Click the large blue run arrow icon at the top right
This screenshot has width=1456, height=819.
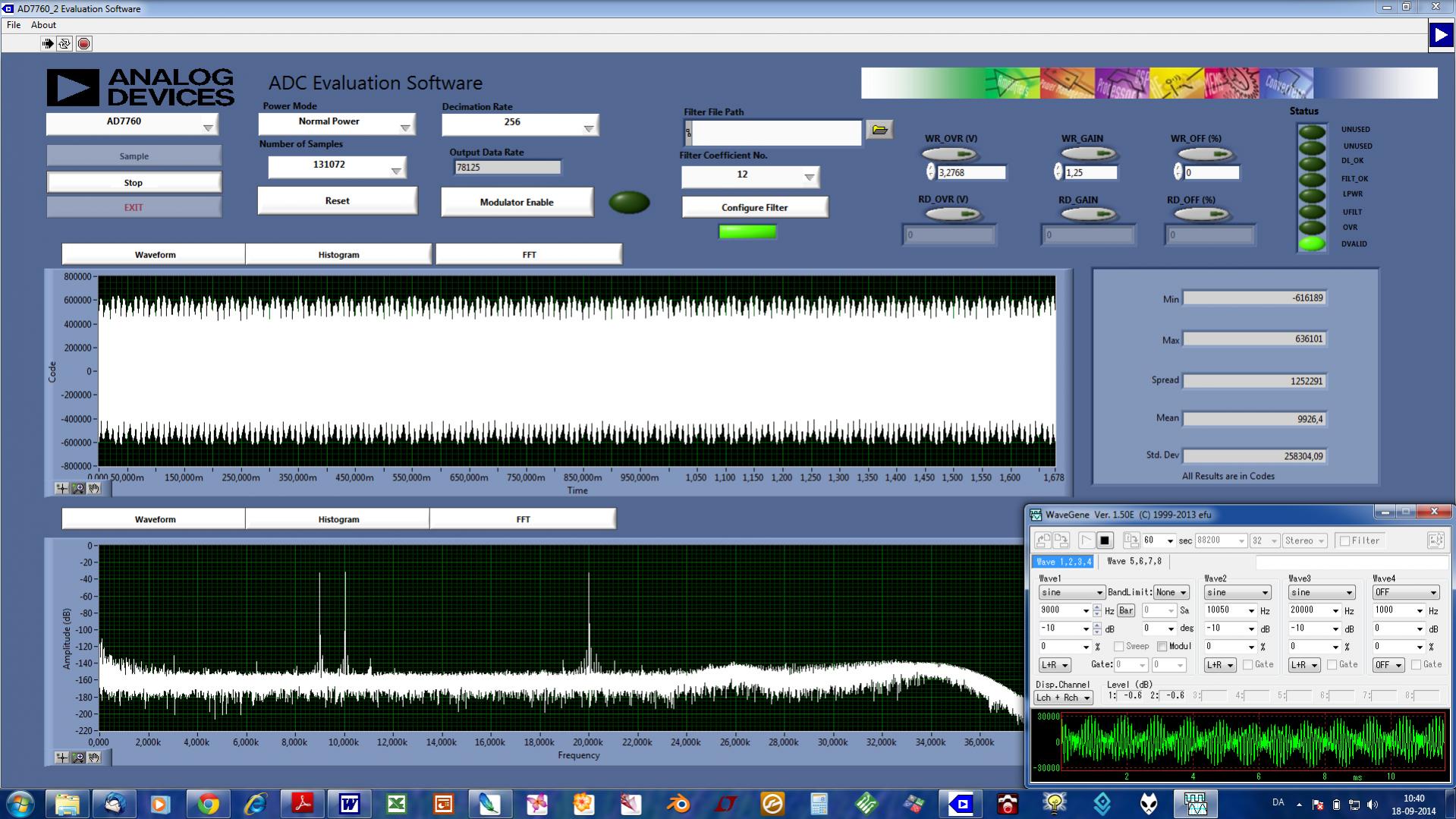pos(1440,36)
